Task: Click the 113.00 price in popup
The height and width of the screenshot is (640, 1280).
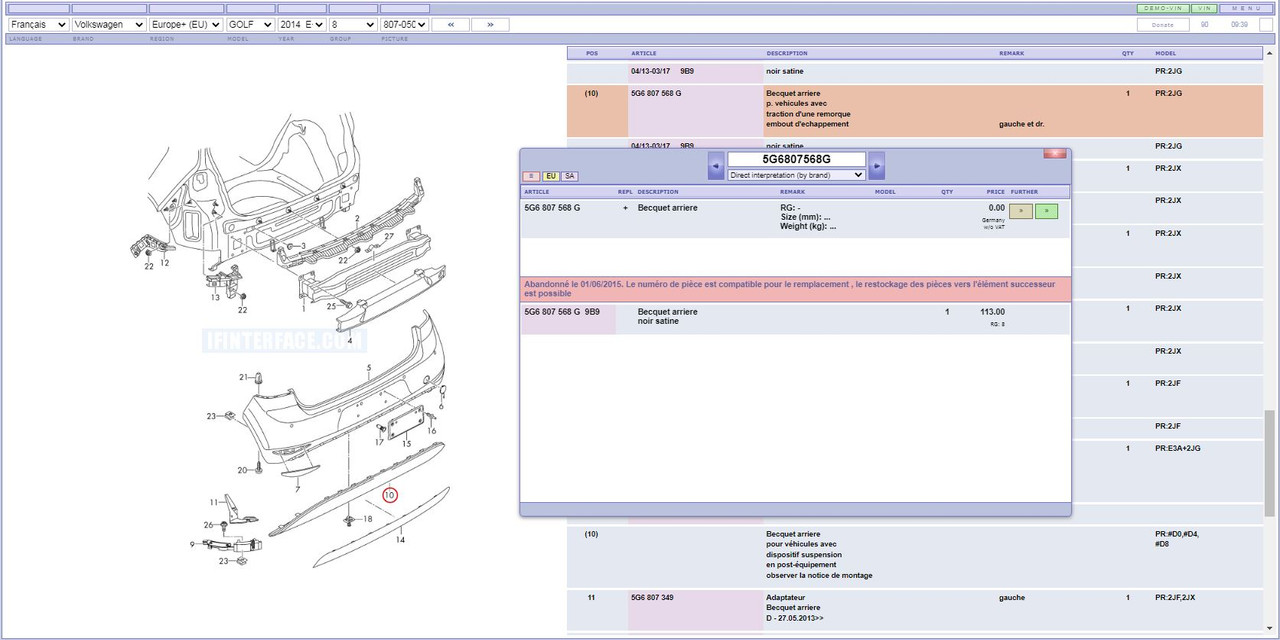Action: (992, 312)
